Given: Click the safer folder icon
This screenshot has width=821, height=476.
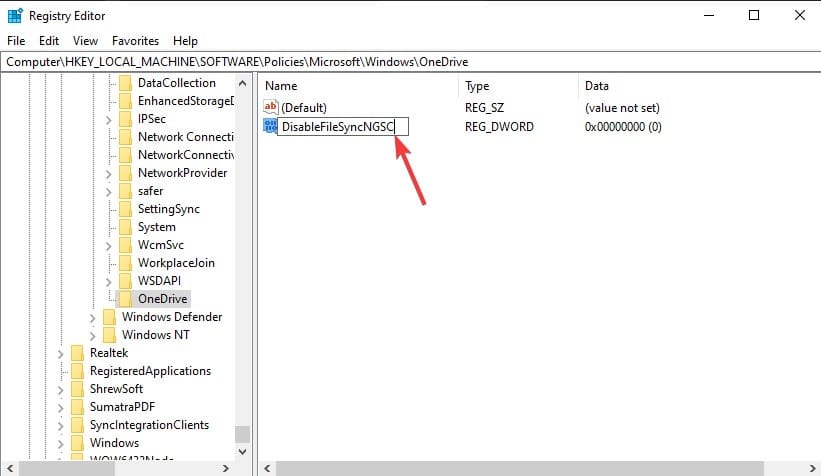Looking at the screenshot, I should click(126, 191).
